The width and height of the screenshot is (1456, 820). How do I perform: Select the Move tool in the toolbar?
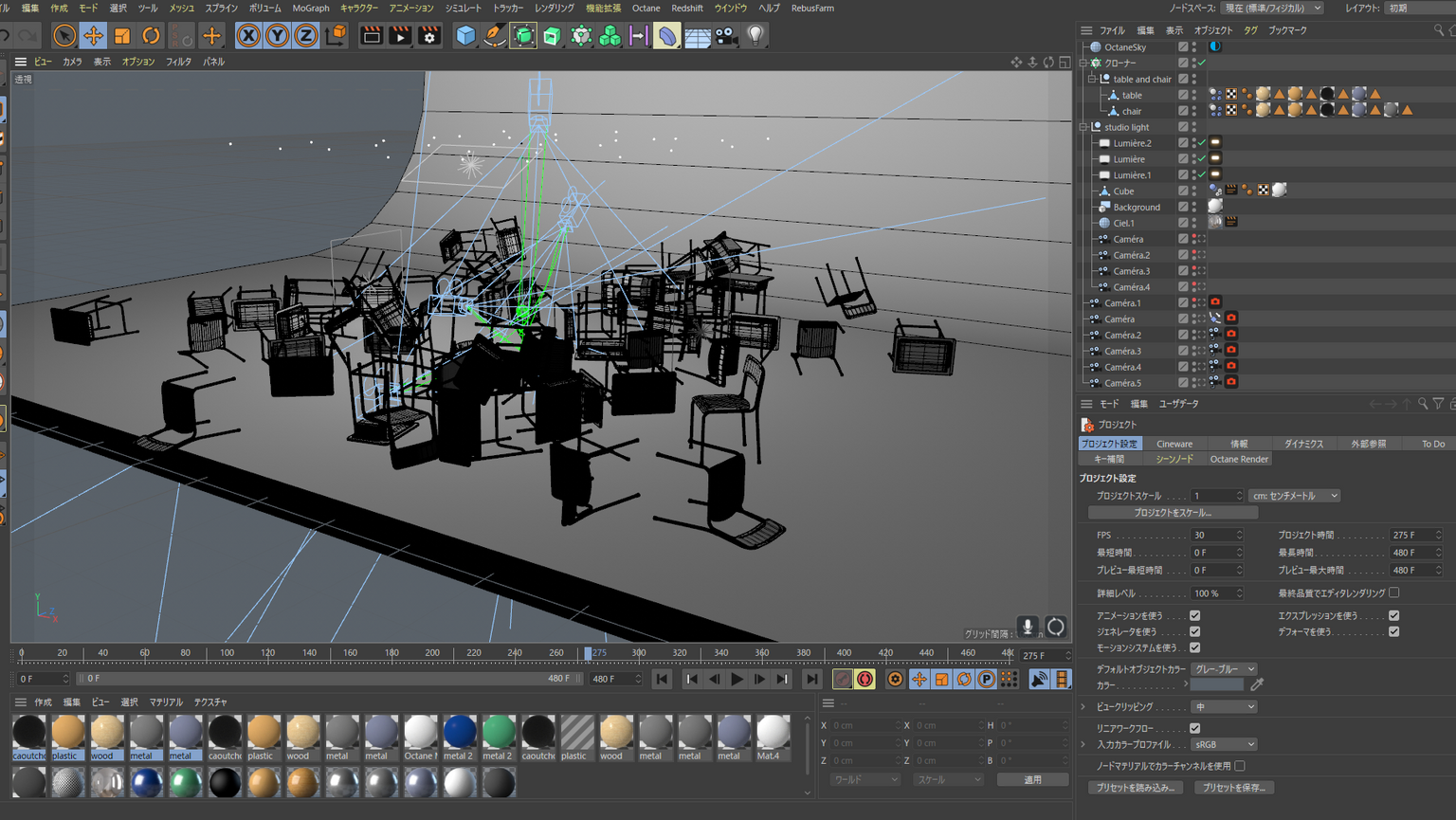[93, 36]
